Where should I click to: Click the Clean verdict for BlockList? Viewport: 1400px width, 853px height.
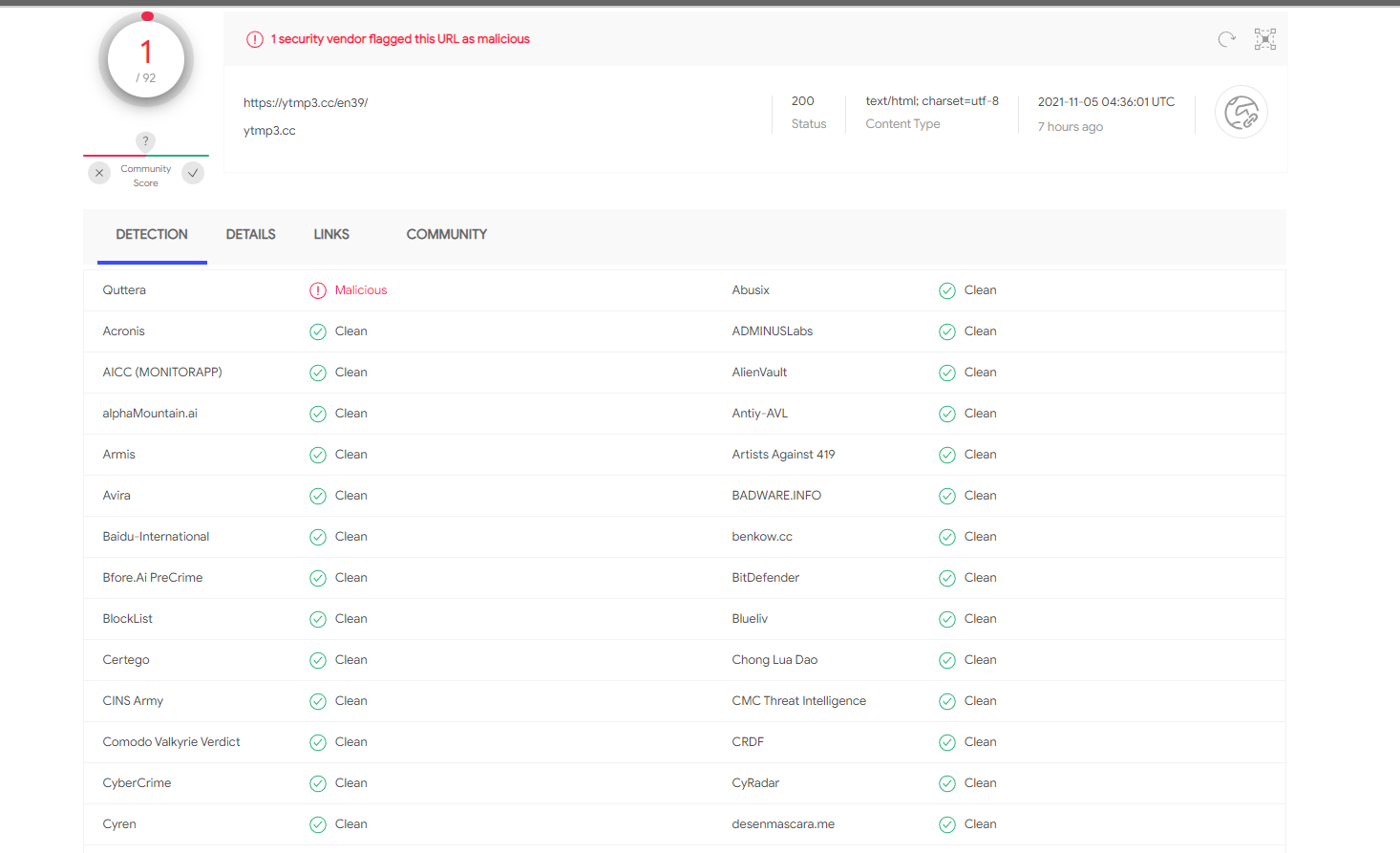tap(351, 619)
